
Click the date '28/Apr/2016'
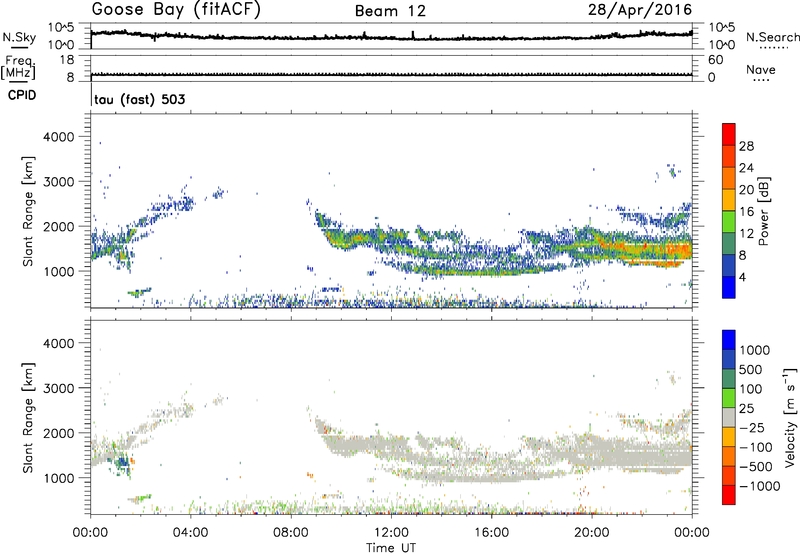click(x=640, y=9)
